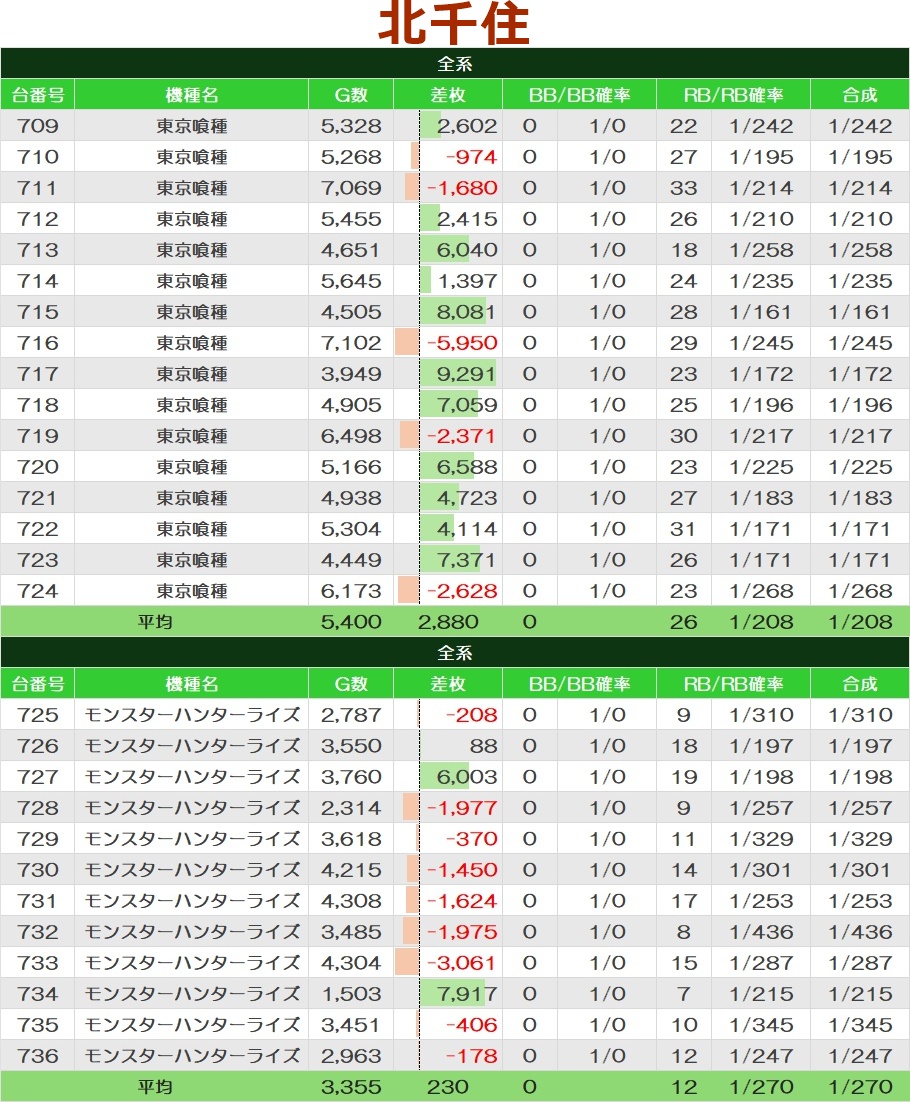Image resolution: width=910 pixels, height=1102 pixels.
Task: Click 台番号 header in second table
Action: point(38,684)
